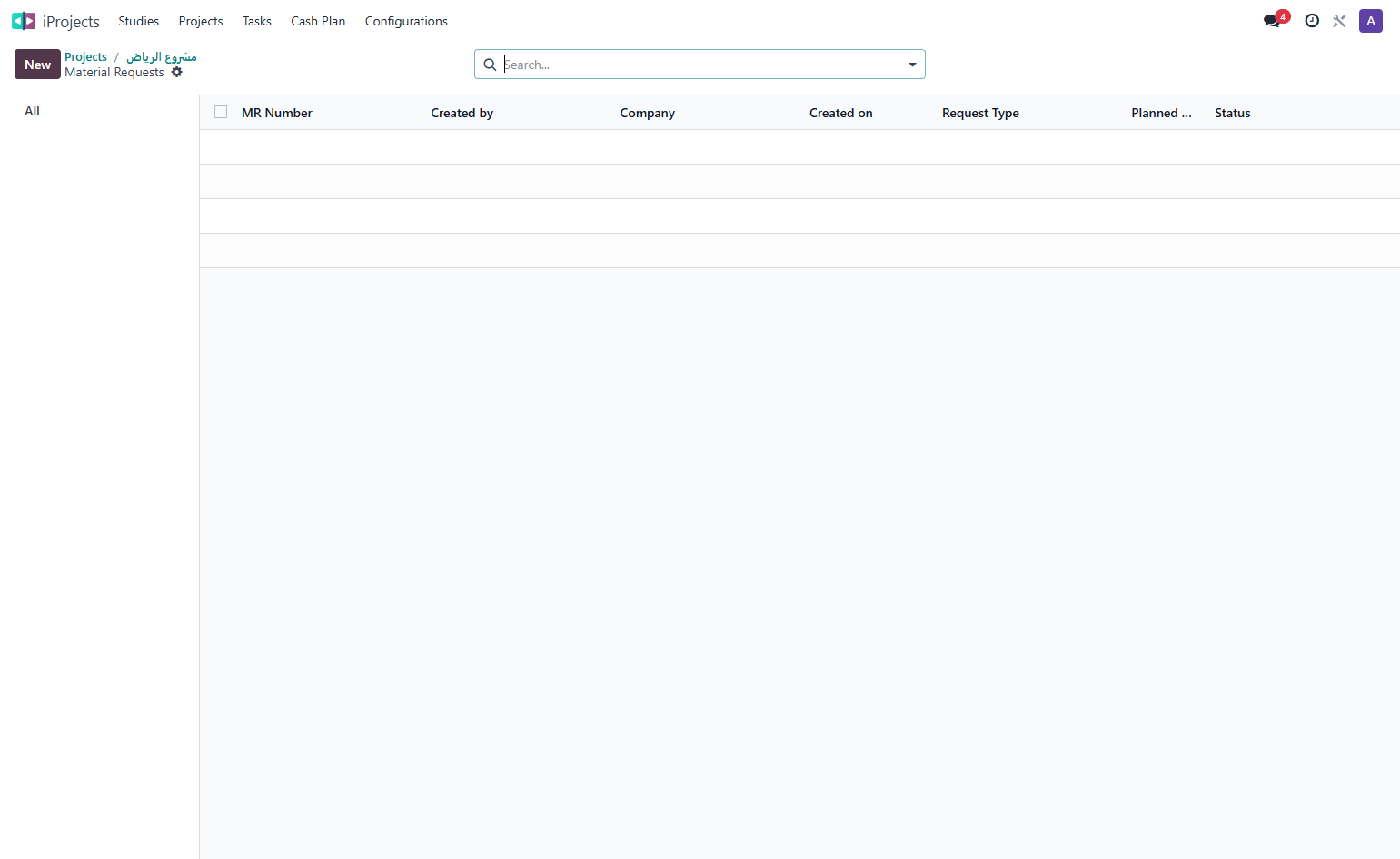Open the developer tools wrench icon
1400x859 pixels.
pyautogui.click(x=1339, y=21)
